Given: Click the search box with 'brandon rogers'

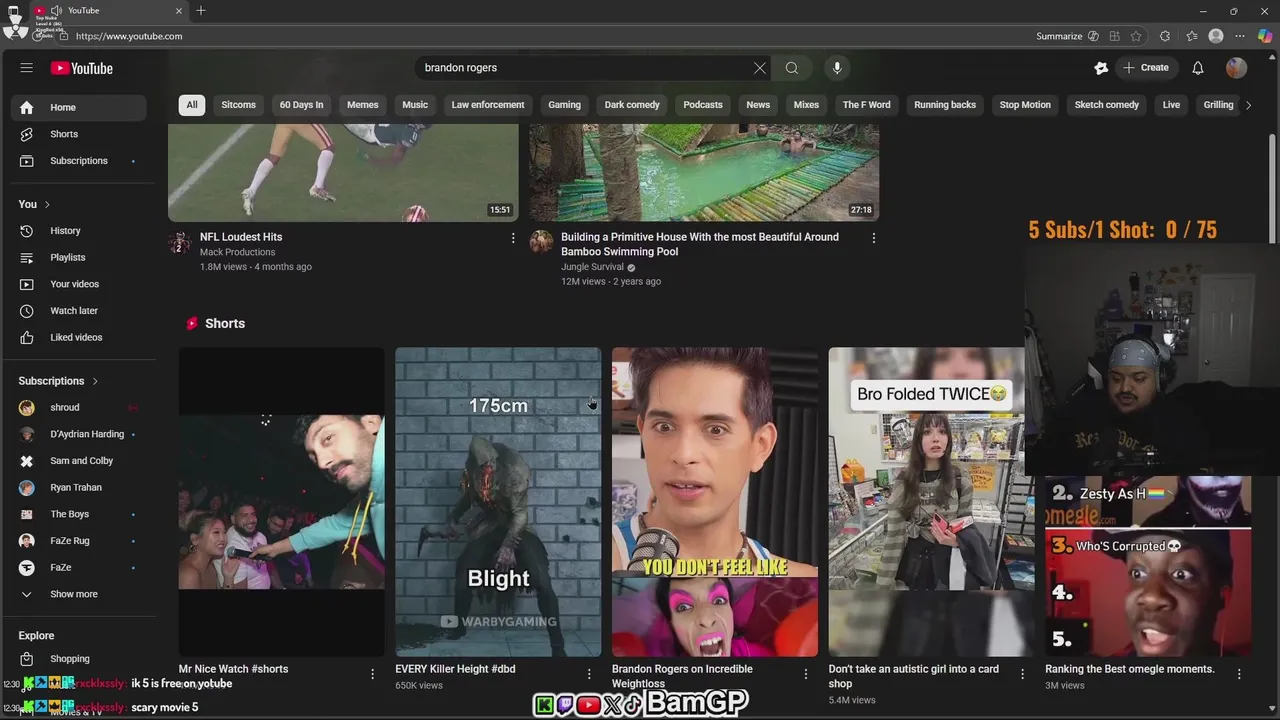Looking at the screenshot, I should (x=585, y=68).
